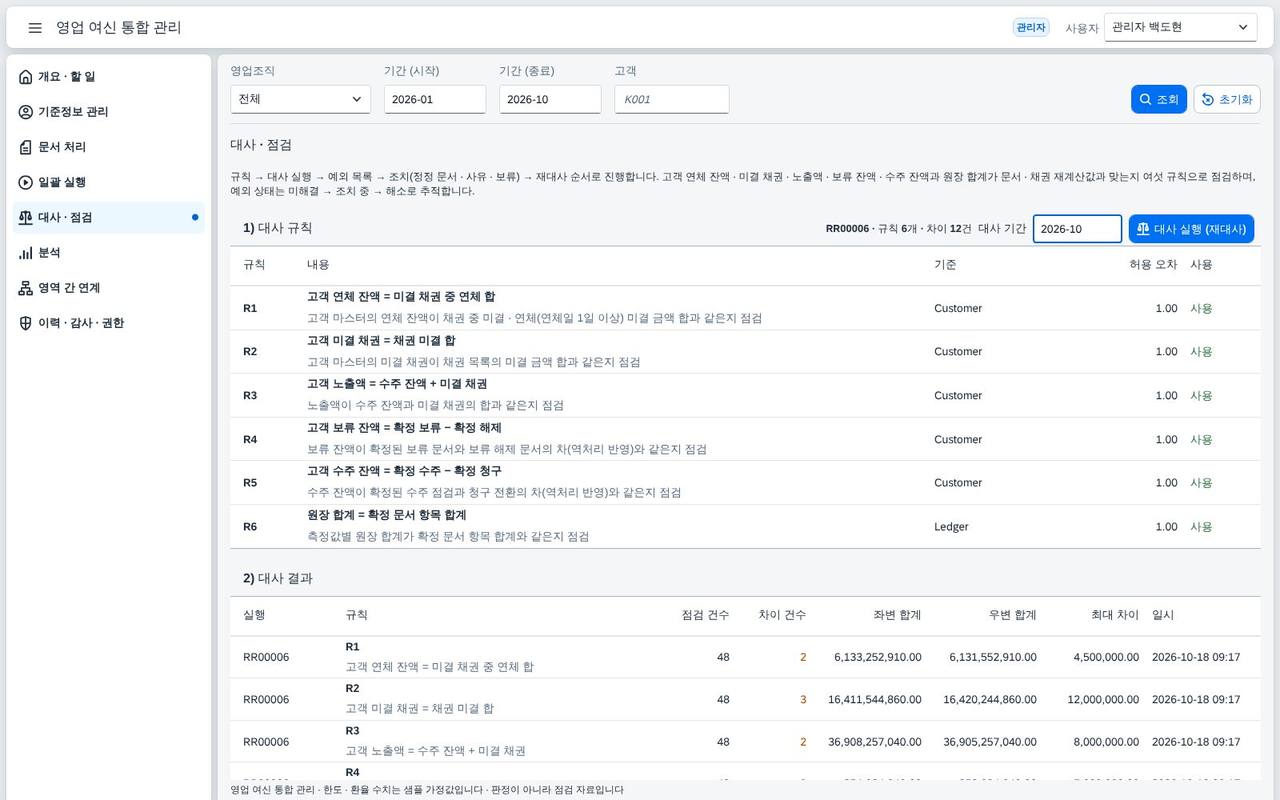Click the reset arrow icon in 초기화

(x=1208, y=99)
